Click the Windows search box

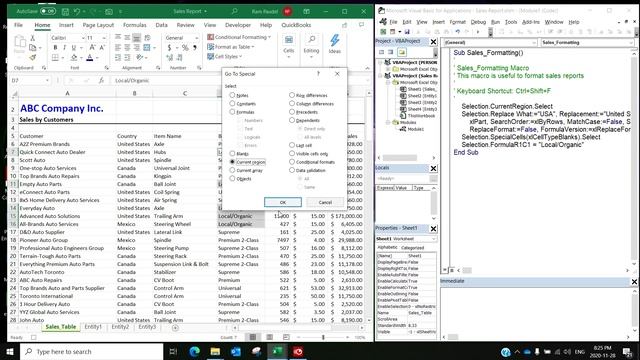92,351
